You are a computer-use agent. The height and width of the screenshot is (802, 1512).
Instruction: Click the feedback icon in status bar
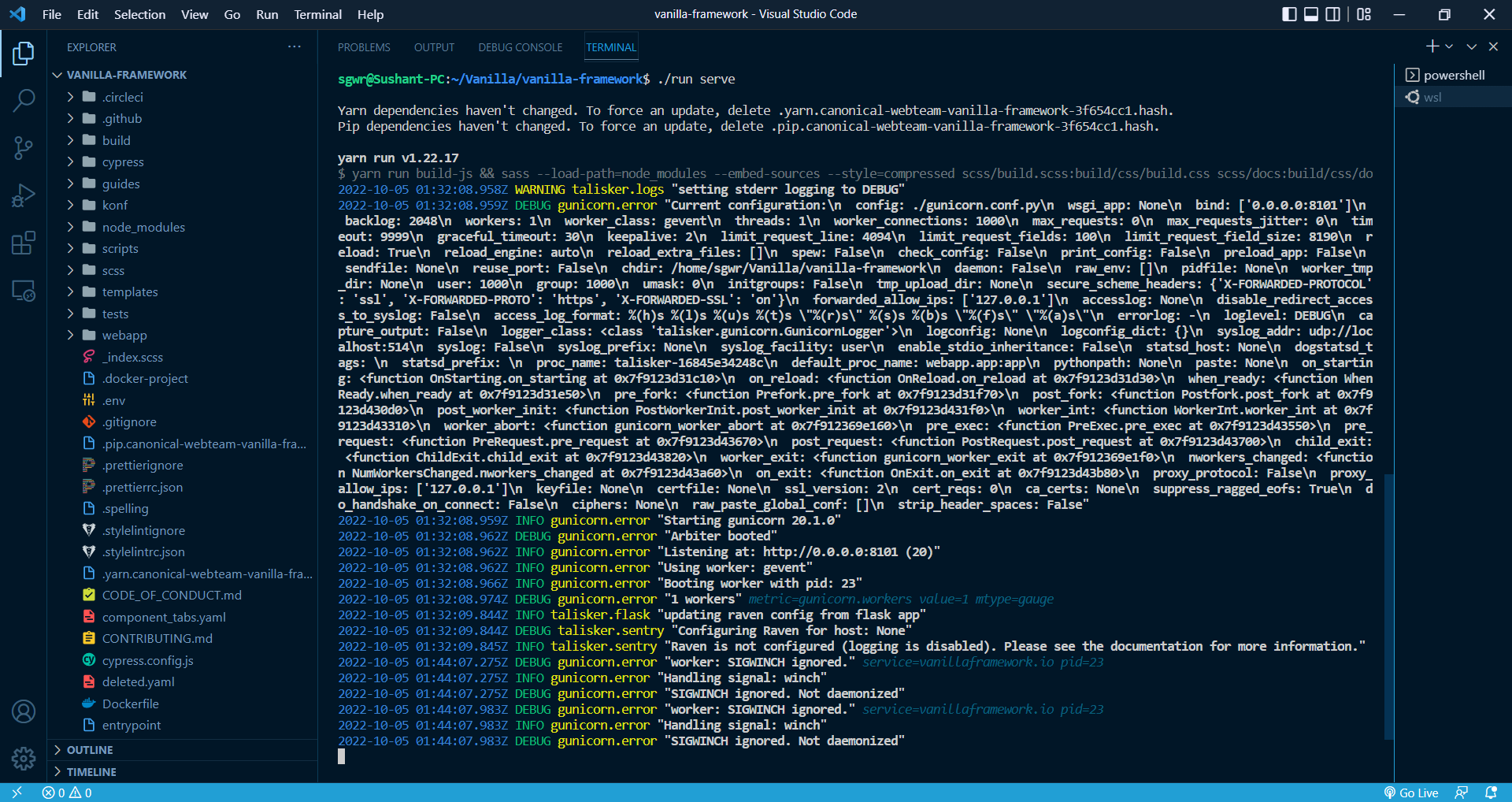[x=1462, y=793]
